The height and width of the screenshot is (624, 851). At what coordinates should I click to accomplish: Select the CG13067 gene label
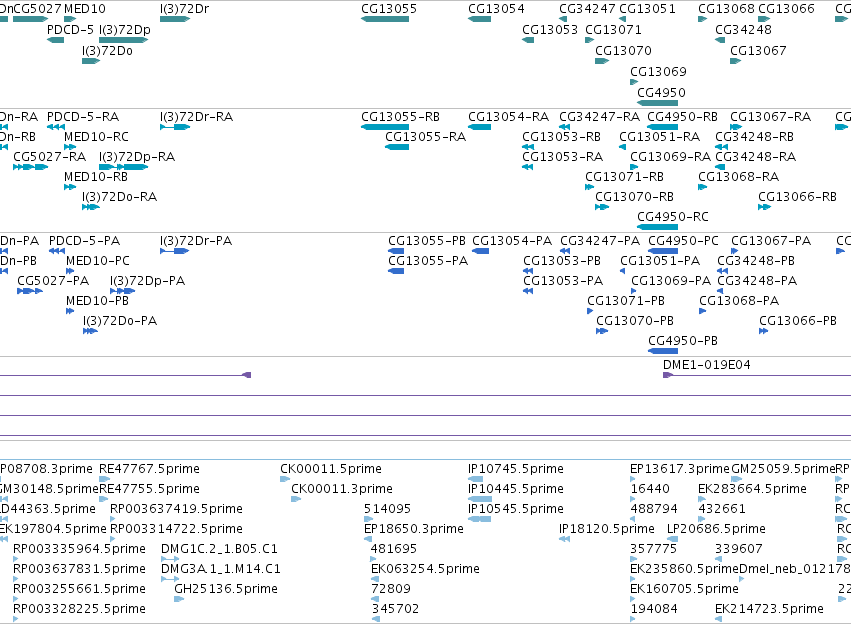tap(758, 50)
